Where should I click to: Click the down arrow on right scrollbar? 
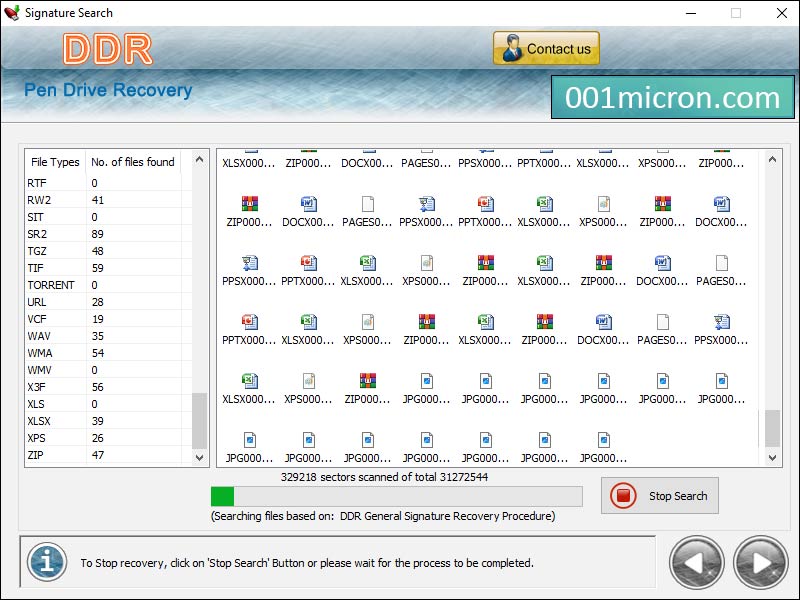click(772, 458)
